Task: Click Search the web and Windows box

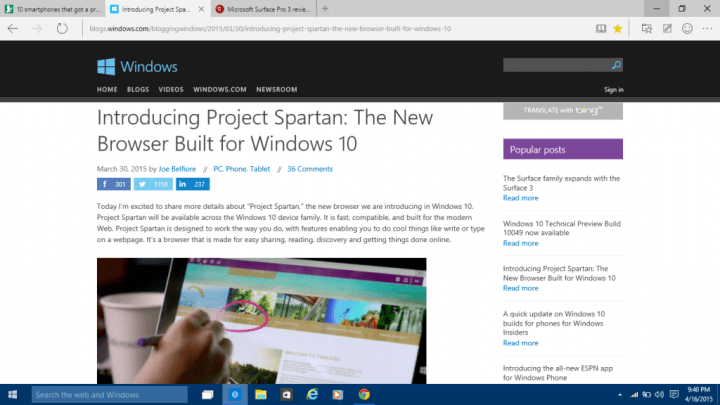Action: [109, 394]
